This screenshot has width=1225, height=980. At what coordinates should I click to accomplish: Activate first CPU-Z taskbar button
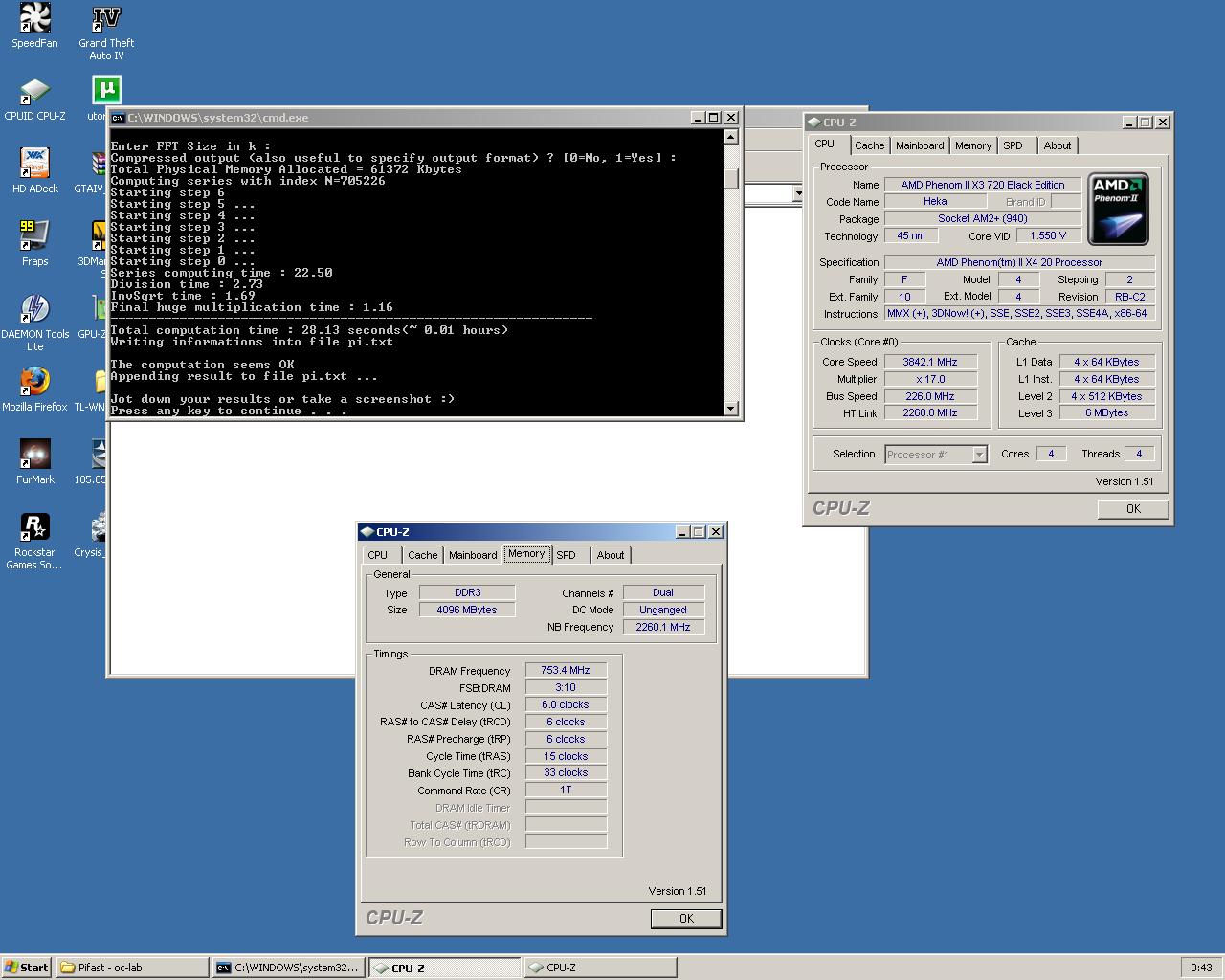coord(444,968)
